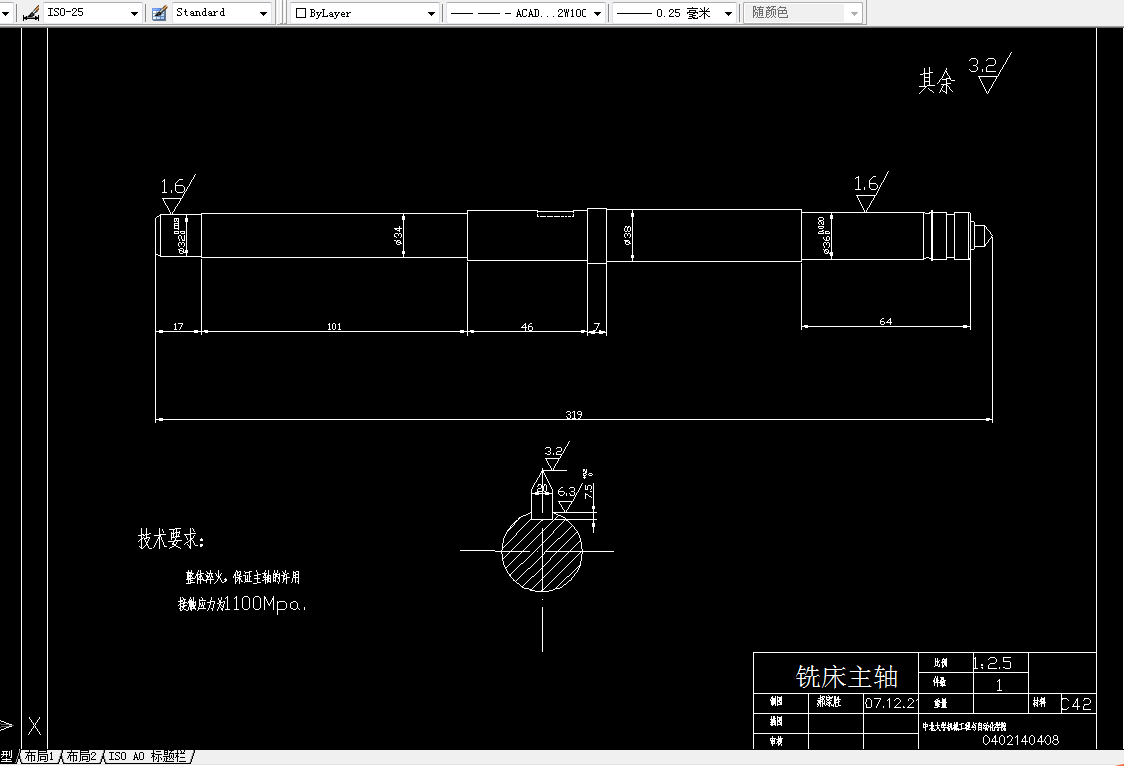Click the table style icon beside Standard
The image size is (1124, 766).
pos(159,13)
